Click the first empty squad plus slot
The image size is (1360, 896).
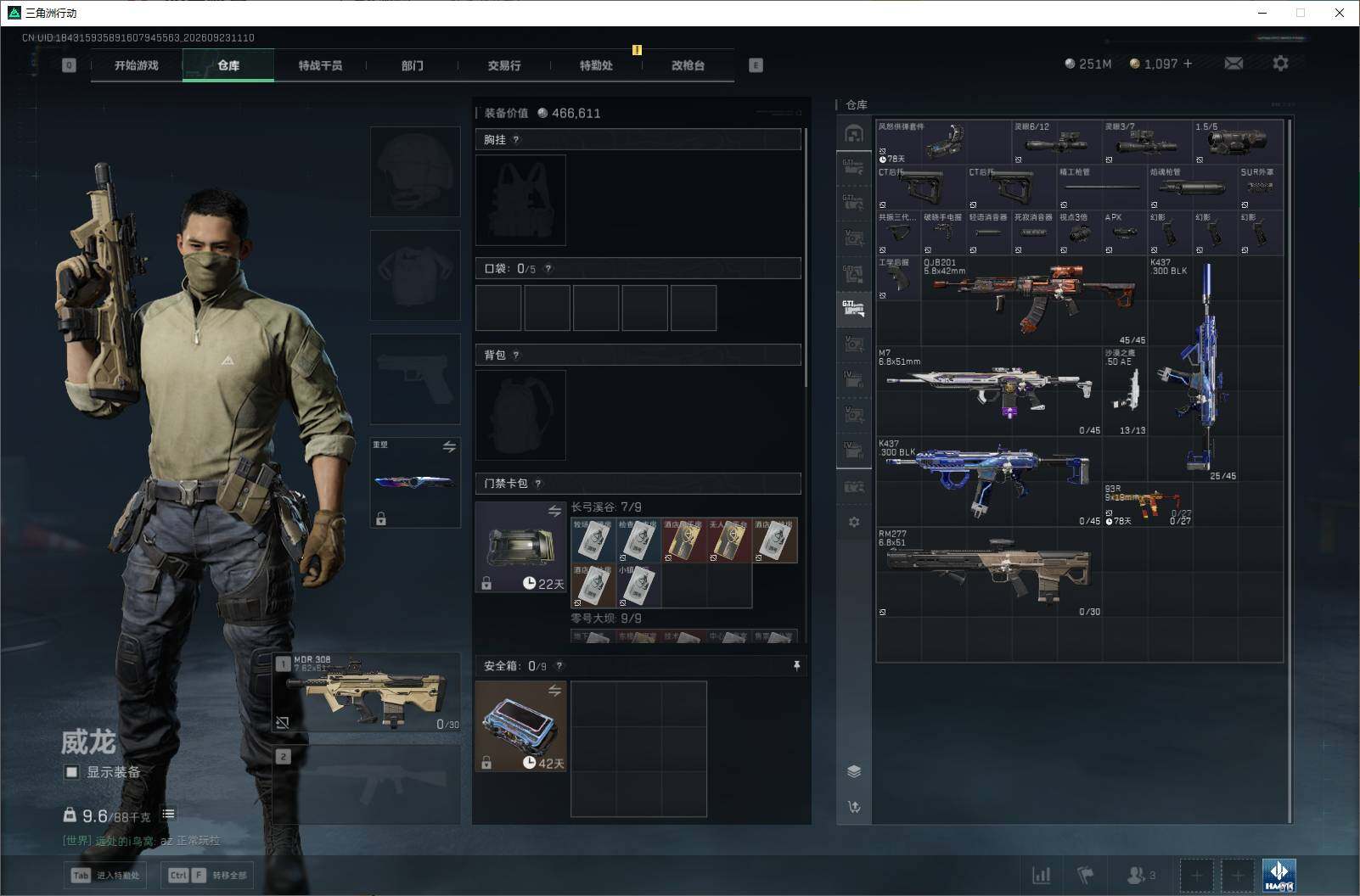(1196, 875)
